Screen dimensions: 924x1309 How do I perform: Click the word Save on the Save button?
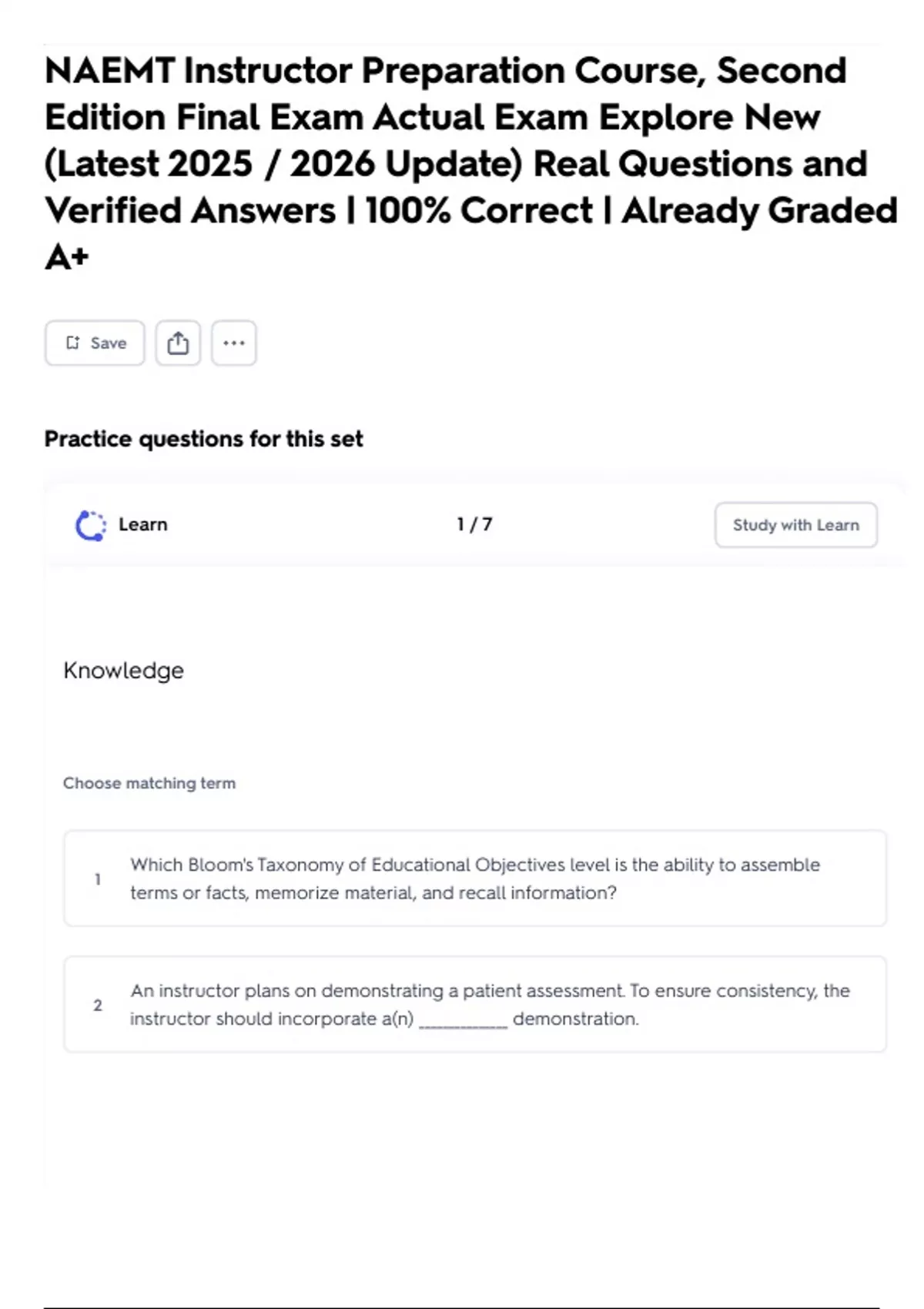[109, 343]
